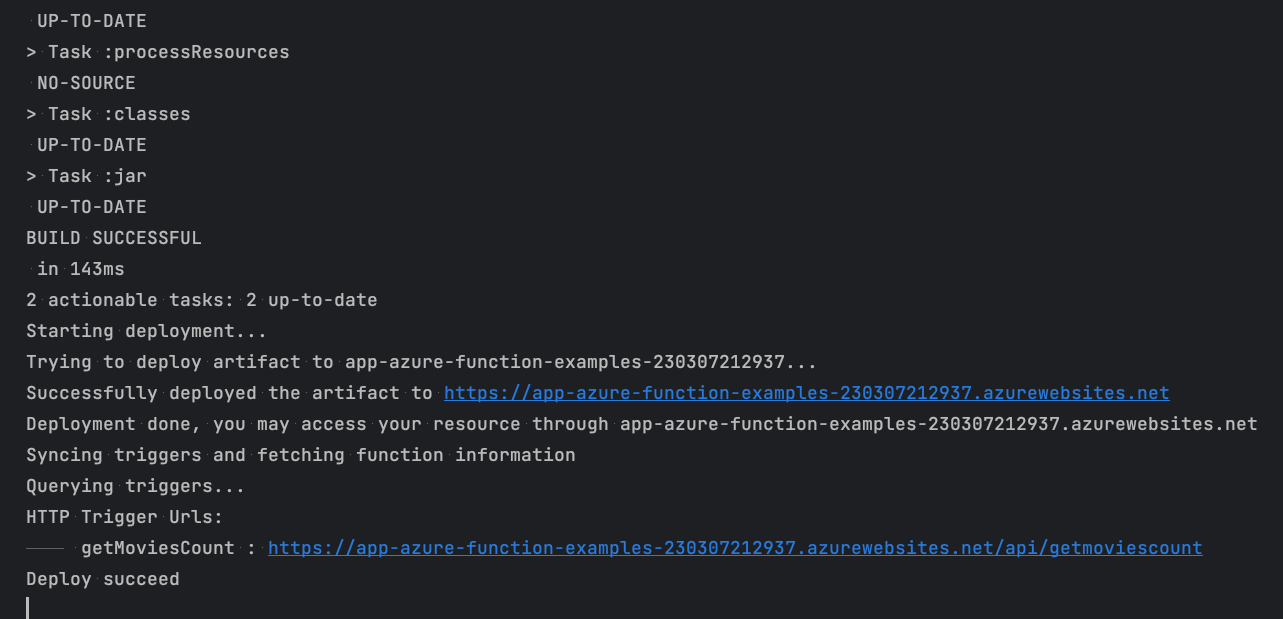The width and height of the screenshot is (1283, 619).
Task: Click the BUILD SUCCESSFUL output line
Action: tap(114, 238)
